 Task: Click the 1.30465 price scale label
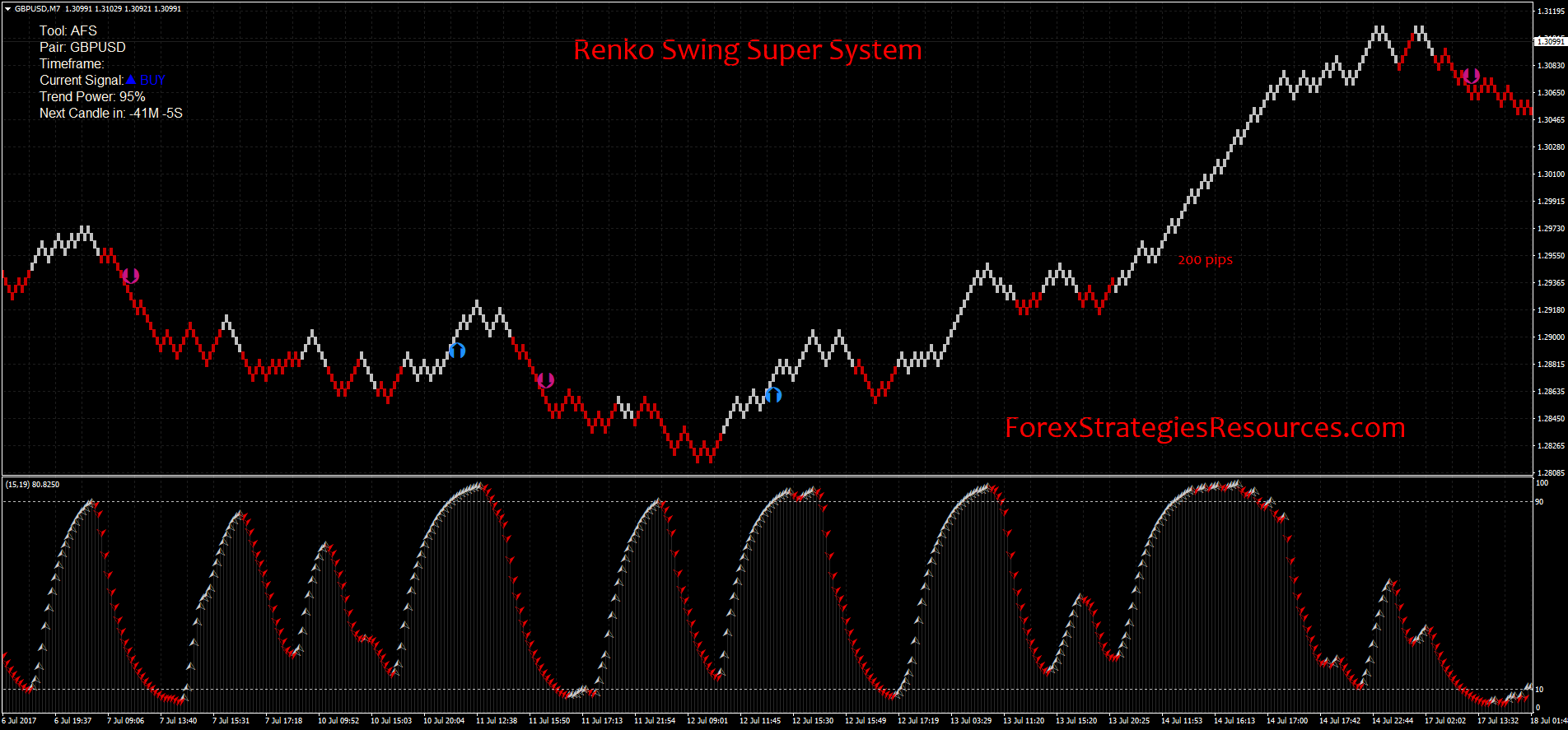[x=1551, y=119]
